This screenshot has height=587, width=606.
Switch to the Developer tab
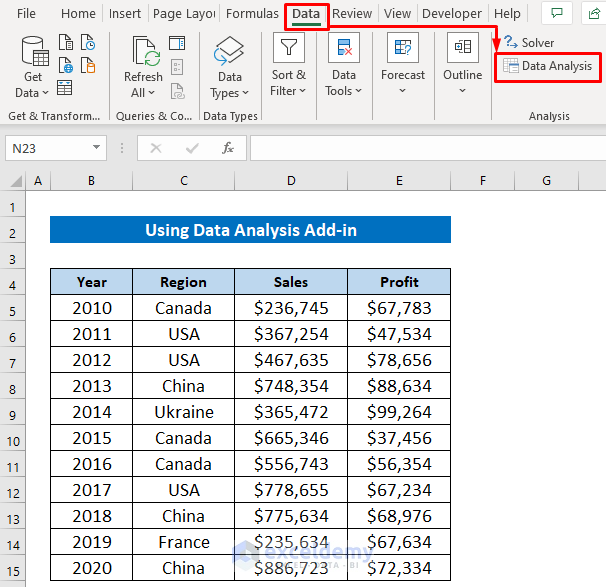tap(451, 14)
